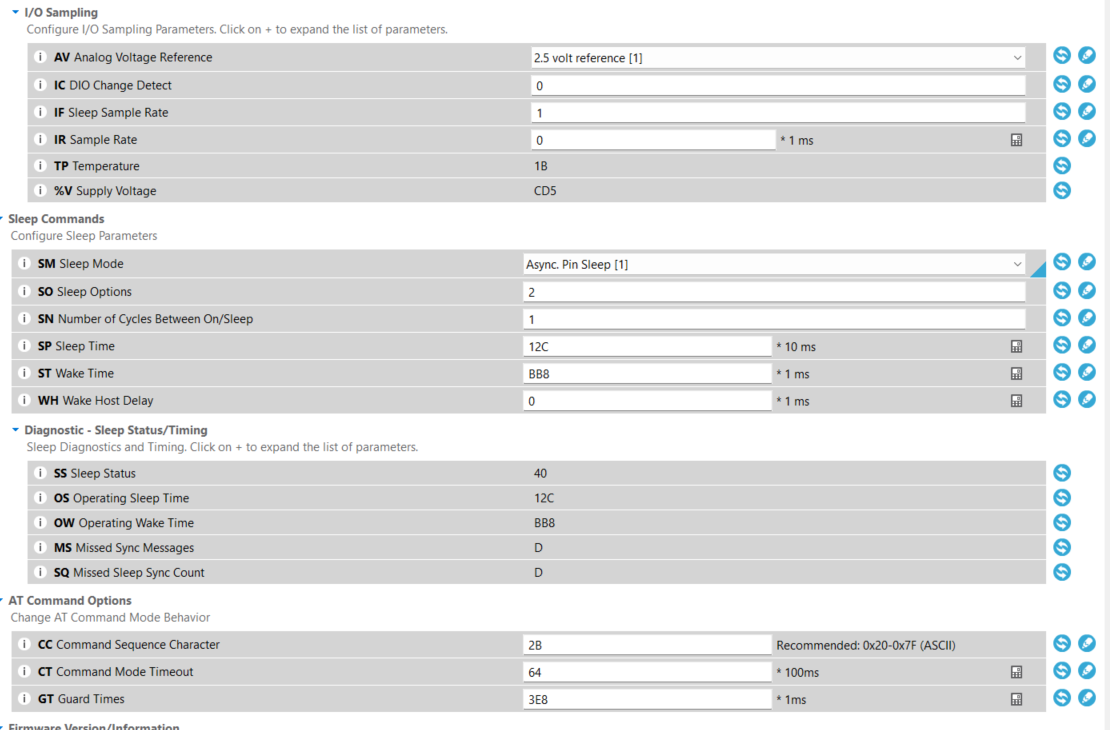Show info for TP Temperature parameter
Image resolution: width=1110 pixels, height=730 pixels.
tap(40, 166)
